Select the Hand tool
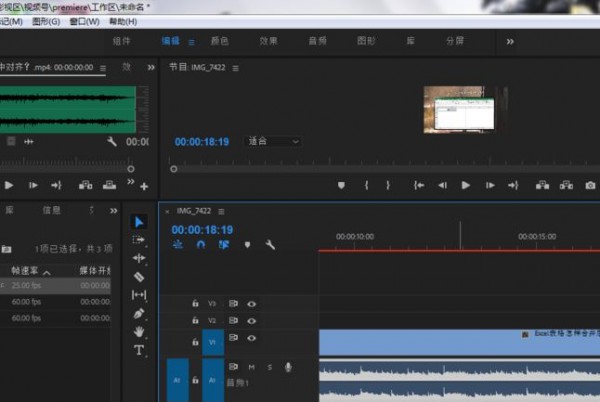The image size is (600, 402). [x=139, y=332]
